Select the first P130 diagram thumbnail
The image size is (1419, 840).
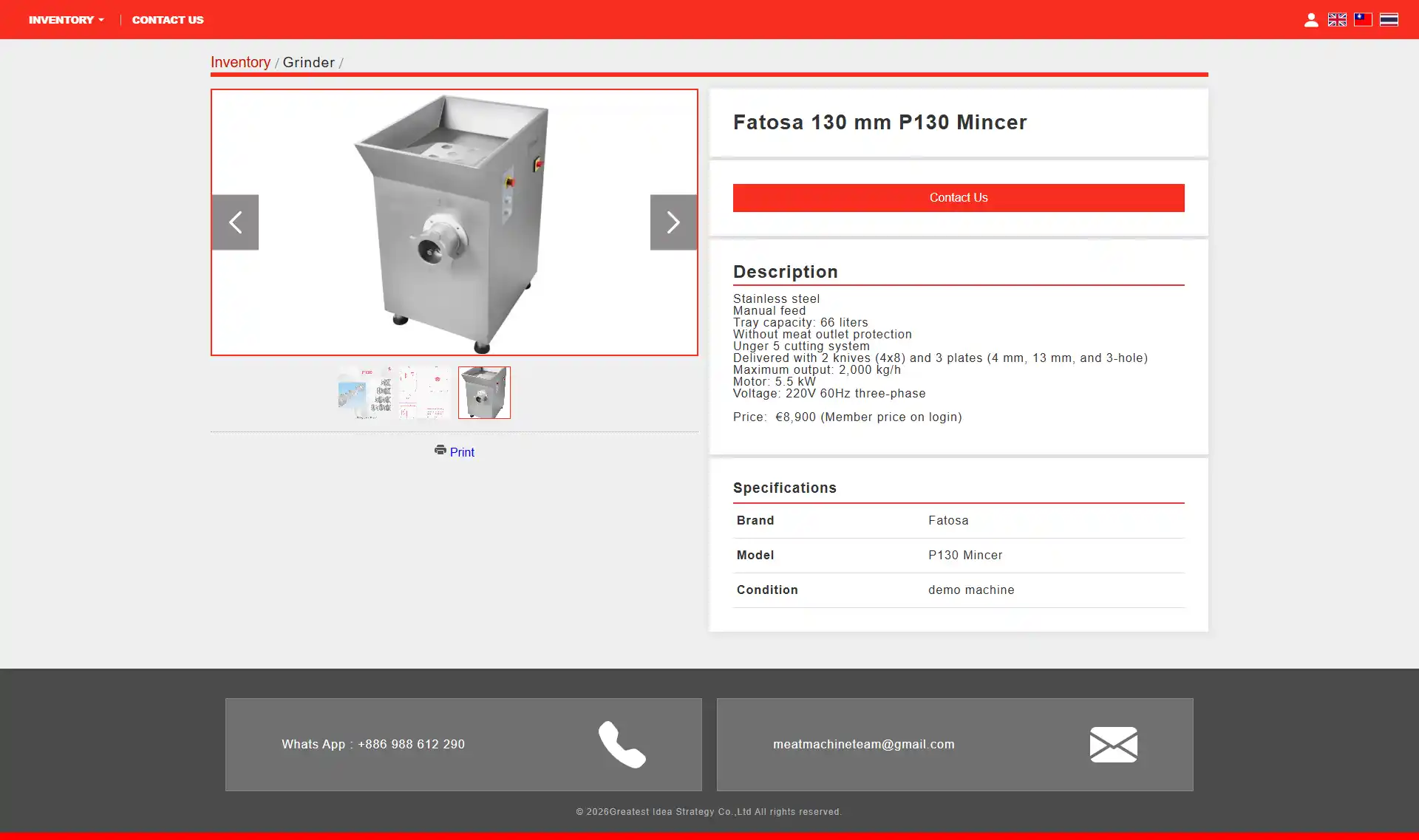point(366,392)
